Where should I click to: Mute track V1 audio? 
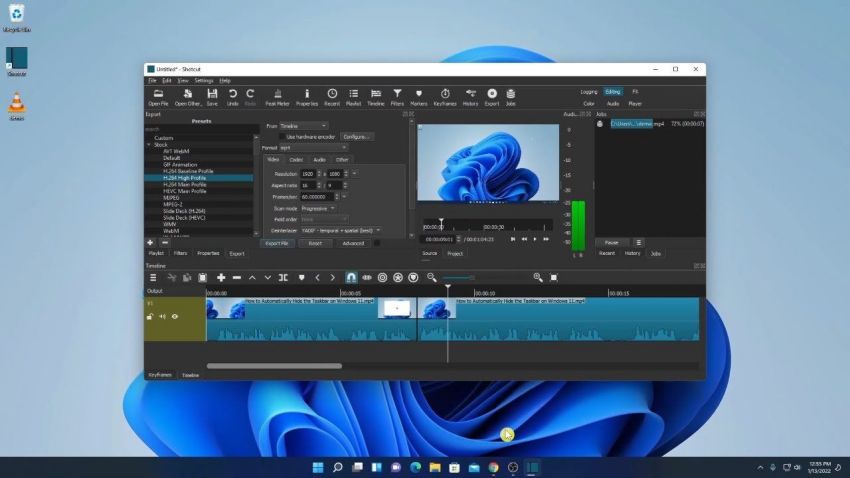tap(163, 316)
